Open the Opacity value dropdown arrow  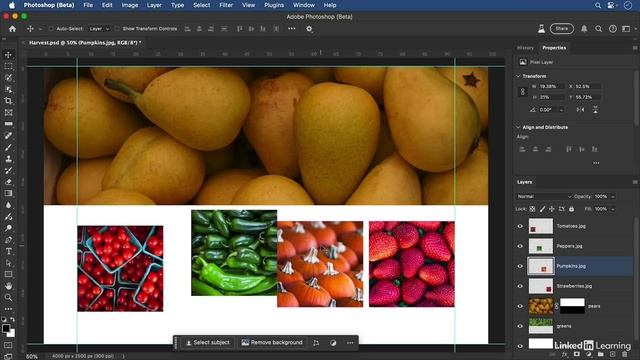click(613, 197)
